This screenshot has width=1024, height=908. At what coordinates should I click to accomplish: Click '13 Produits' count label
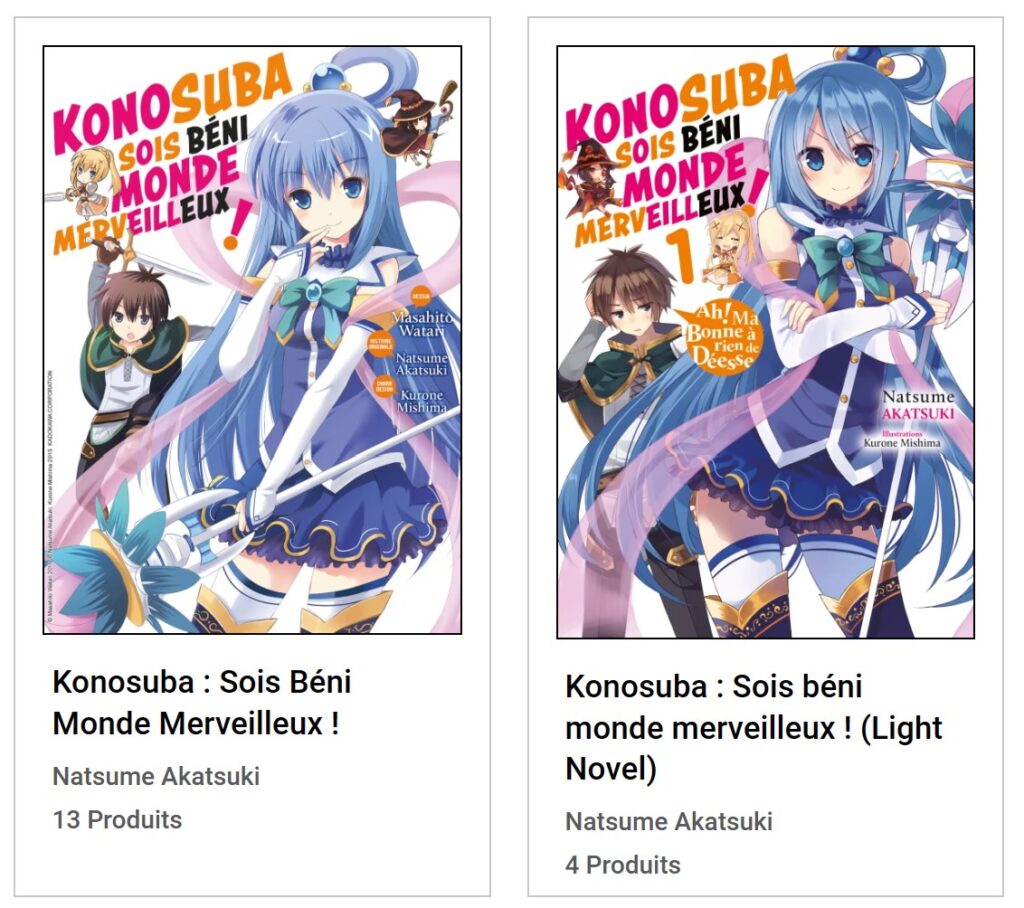(x=118, y=819)
